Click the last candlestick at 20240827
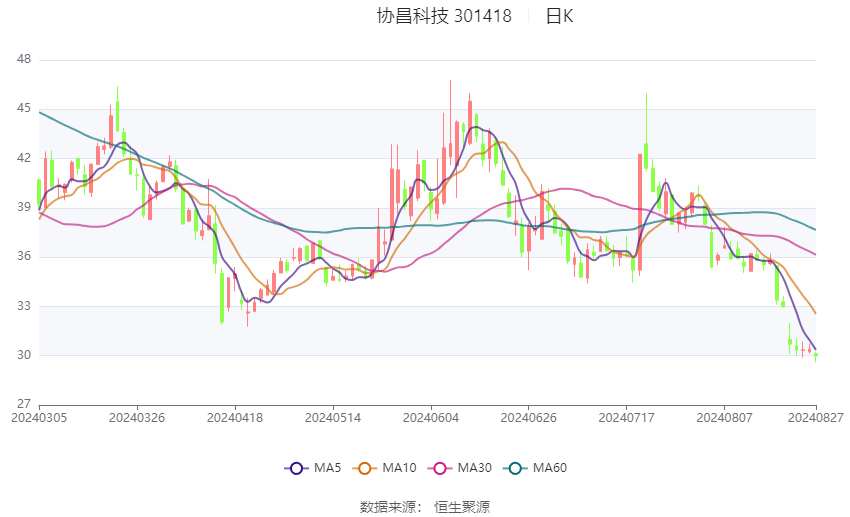Screen dimensions: 850x517 click(x=816, y=356)
